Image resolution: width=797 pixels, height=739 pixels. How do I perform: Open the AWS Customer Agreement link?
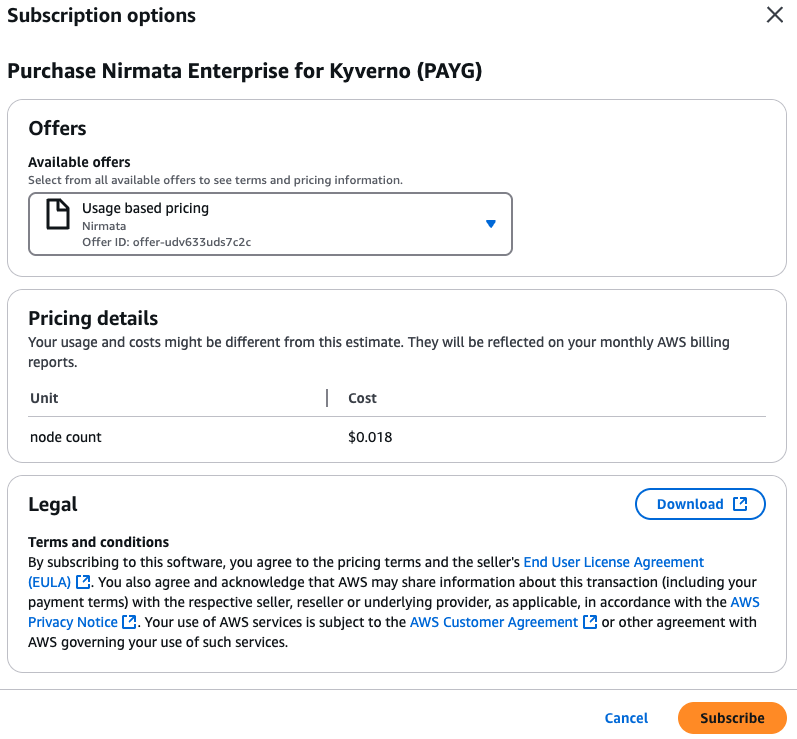[x=494, y=622]
